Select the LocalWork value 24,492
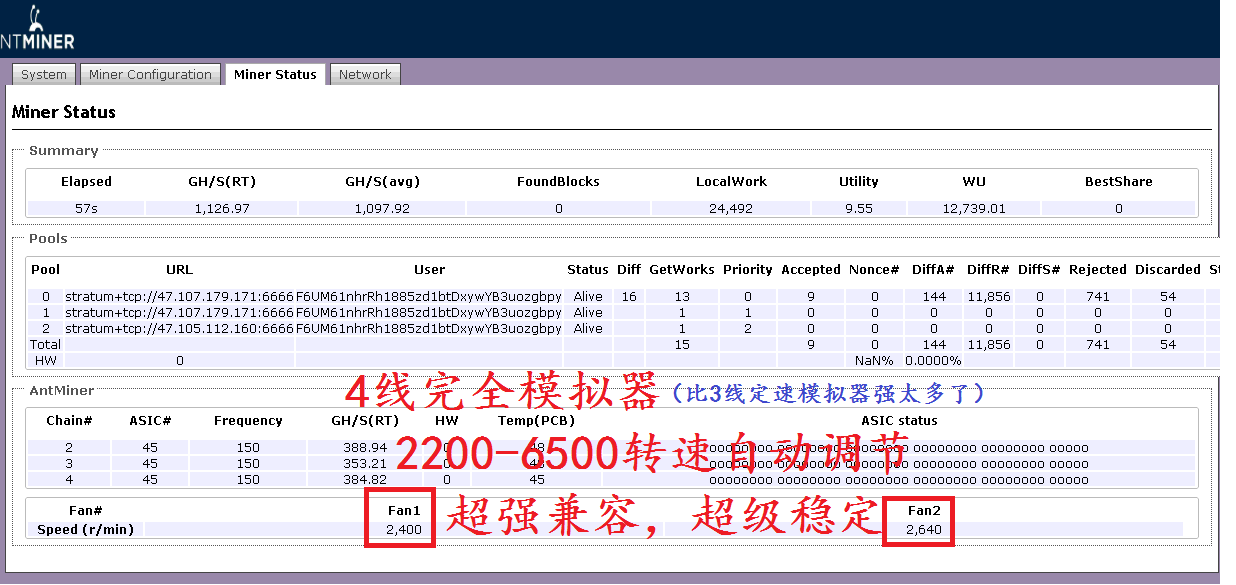Viewport: 1236px width, 585px height. tap(731, 209)
